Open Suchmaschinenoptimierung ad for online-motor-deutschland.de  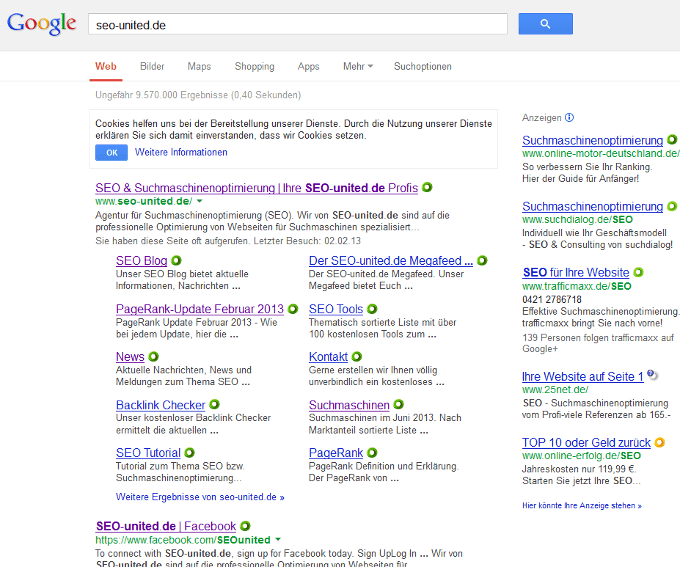(x=592, y=141)
